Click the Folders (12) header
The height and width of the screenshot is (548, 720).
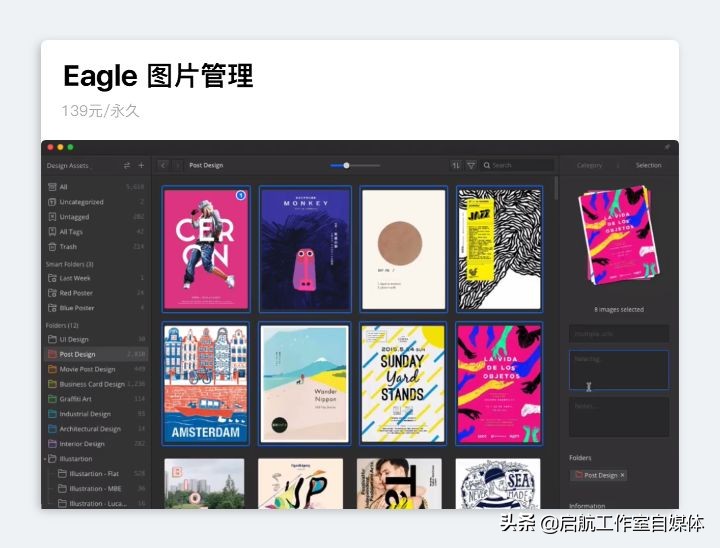pos(62,325)
